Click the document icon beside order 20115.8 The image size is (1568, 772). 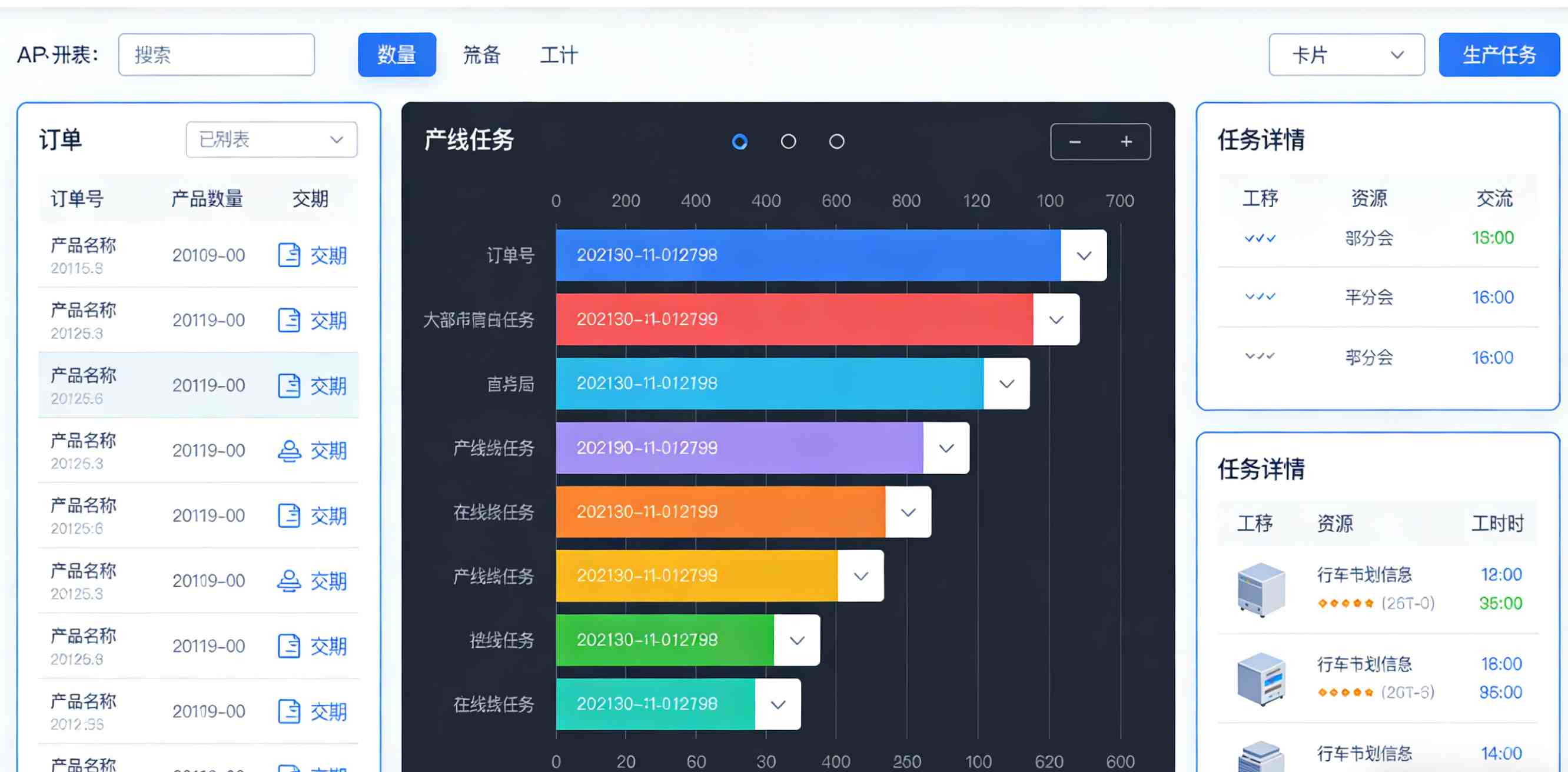point(290,255)
